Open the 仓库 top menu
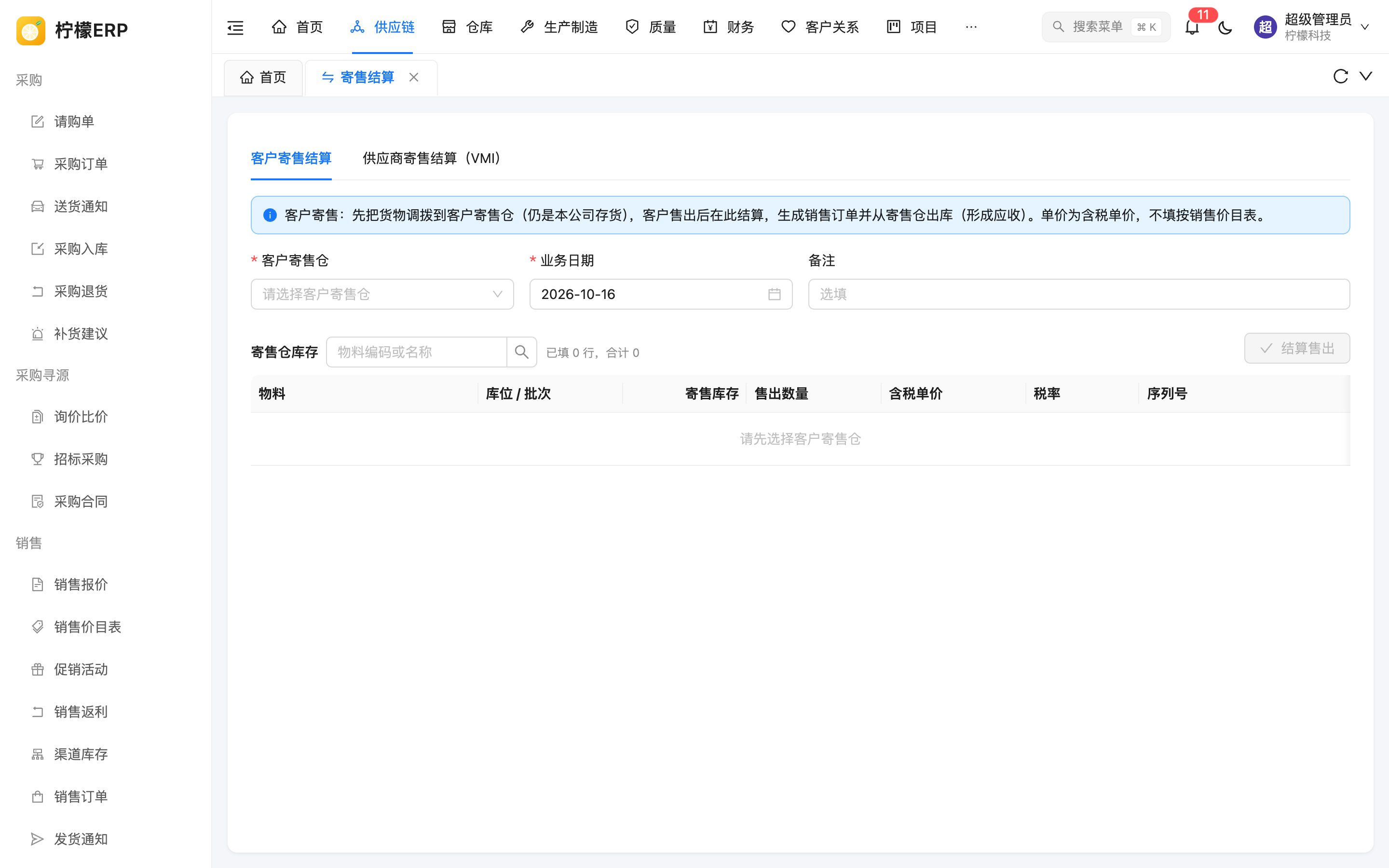 point(468,27)
